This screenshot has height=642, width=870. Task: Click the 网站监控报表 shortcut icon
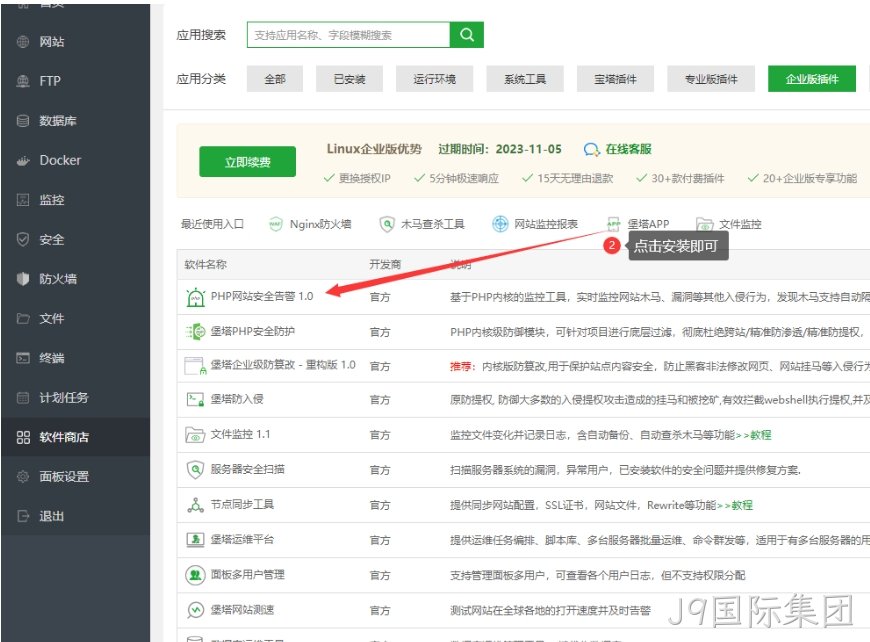click(x=500, y=224)
